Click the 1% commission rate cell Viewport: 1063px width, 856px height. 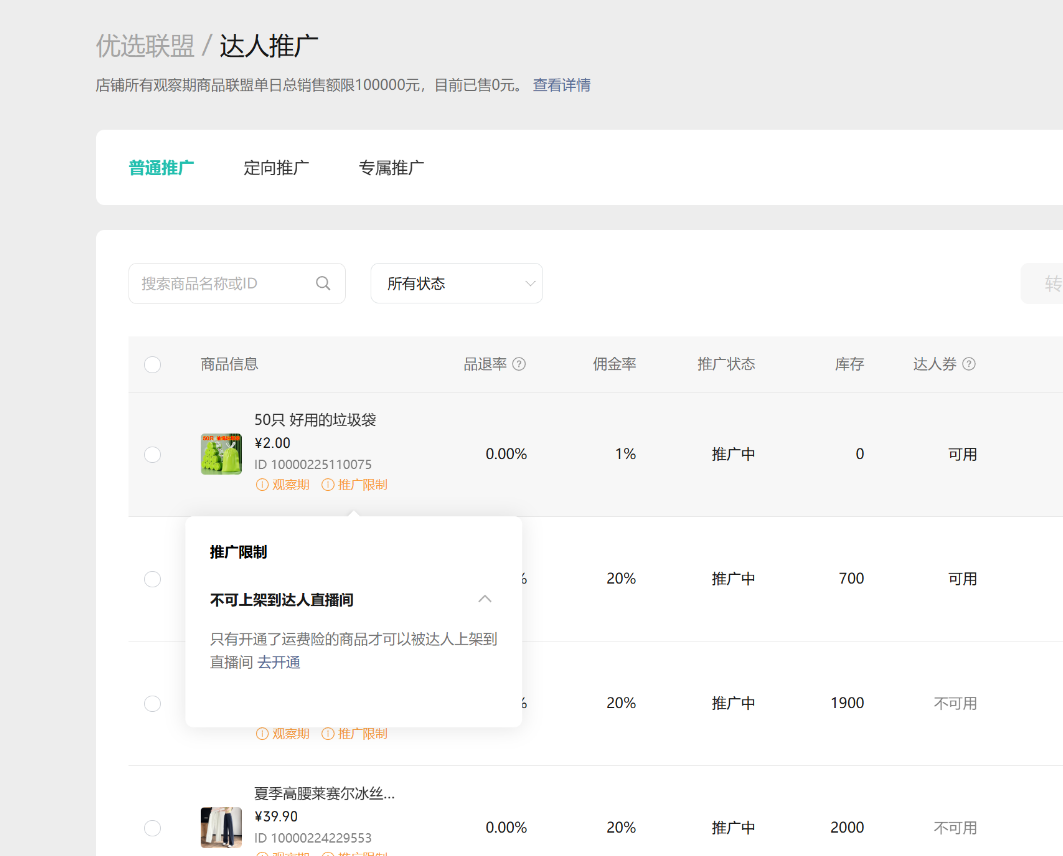pyautogui.click(x=625, y=454)
